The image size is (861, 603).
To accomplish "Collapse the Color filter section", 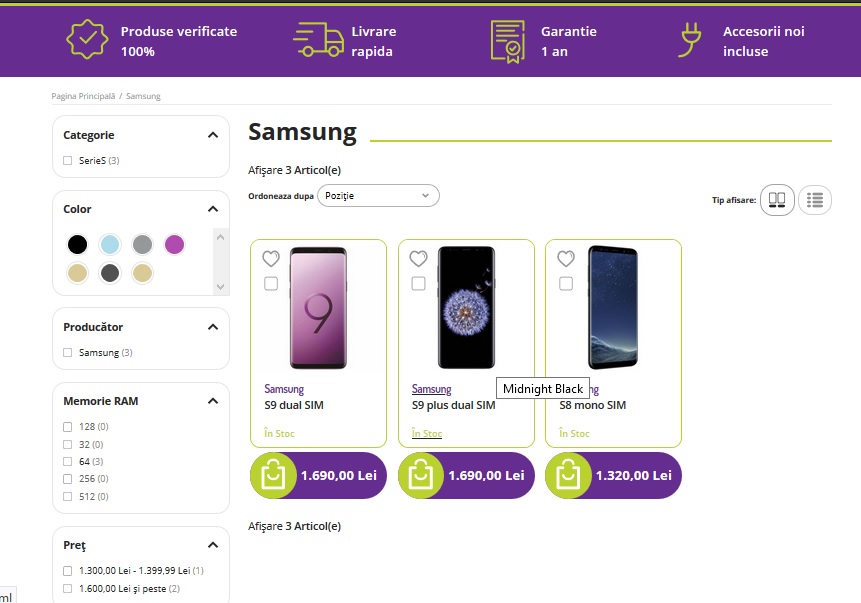I will point(212,209).
